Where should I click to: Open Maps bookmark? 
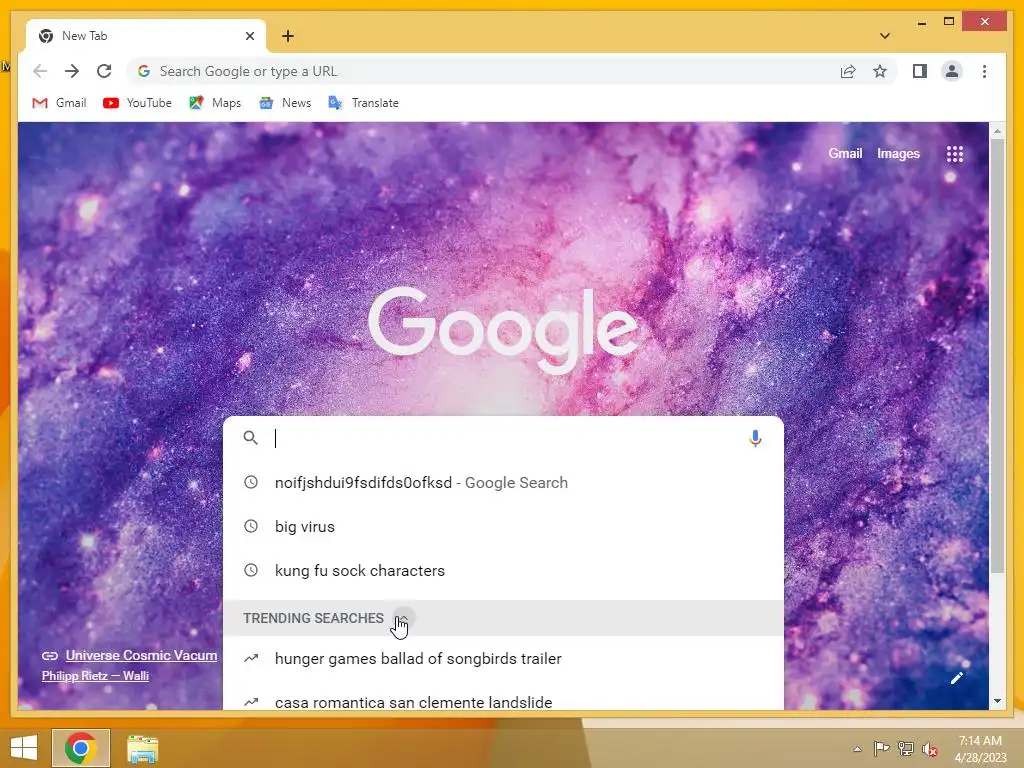pos(215,103)
